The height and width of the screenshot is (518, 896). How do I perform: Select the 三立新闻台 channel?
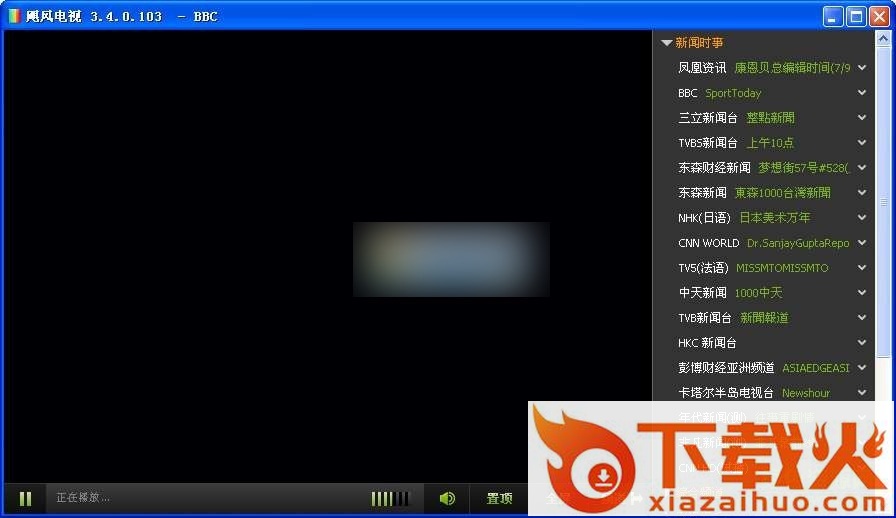[707, 118]
